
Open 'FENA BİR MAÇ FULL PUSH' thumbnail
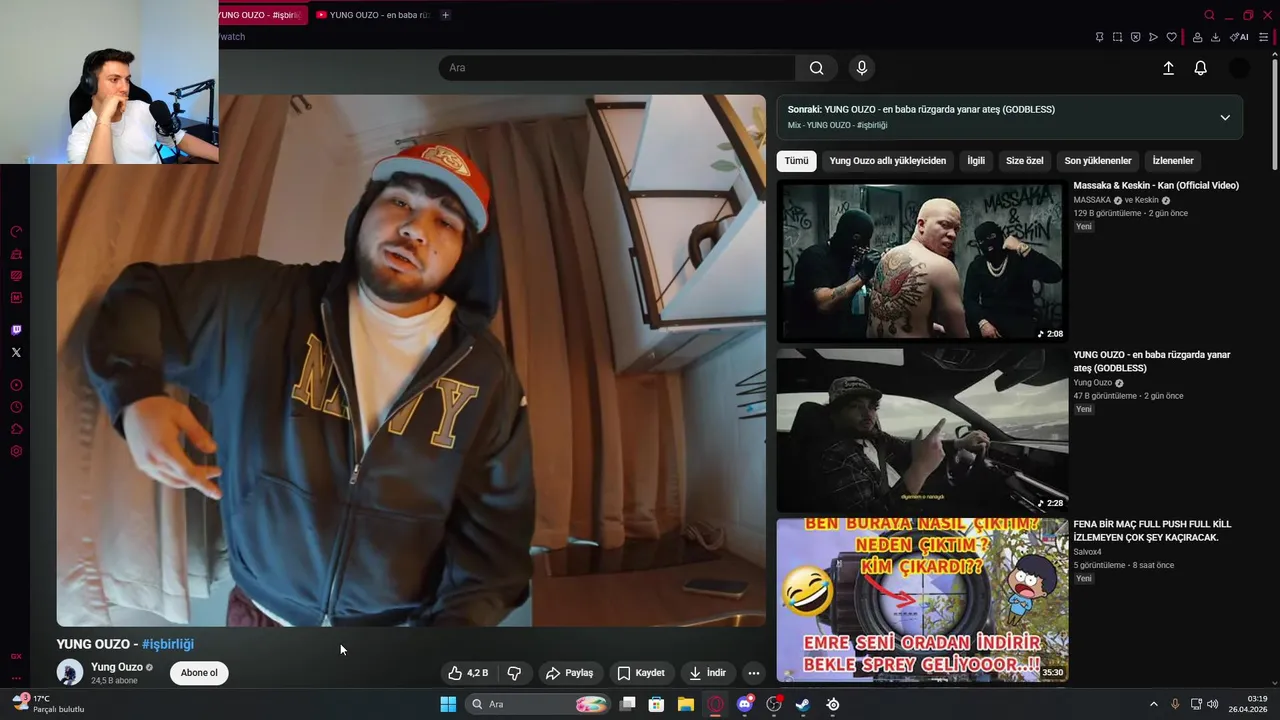[x=922, y=599]
